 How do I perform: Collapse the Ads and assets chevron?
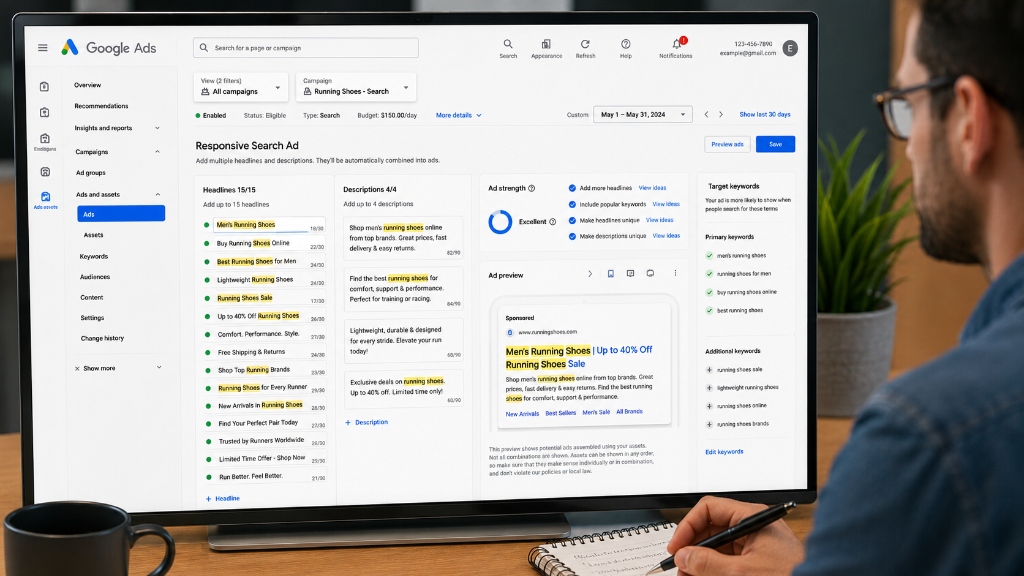click(x=157, y=195)
